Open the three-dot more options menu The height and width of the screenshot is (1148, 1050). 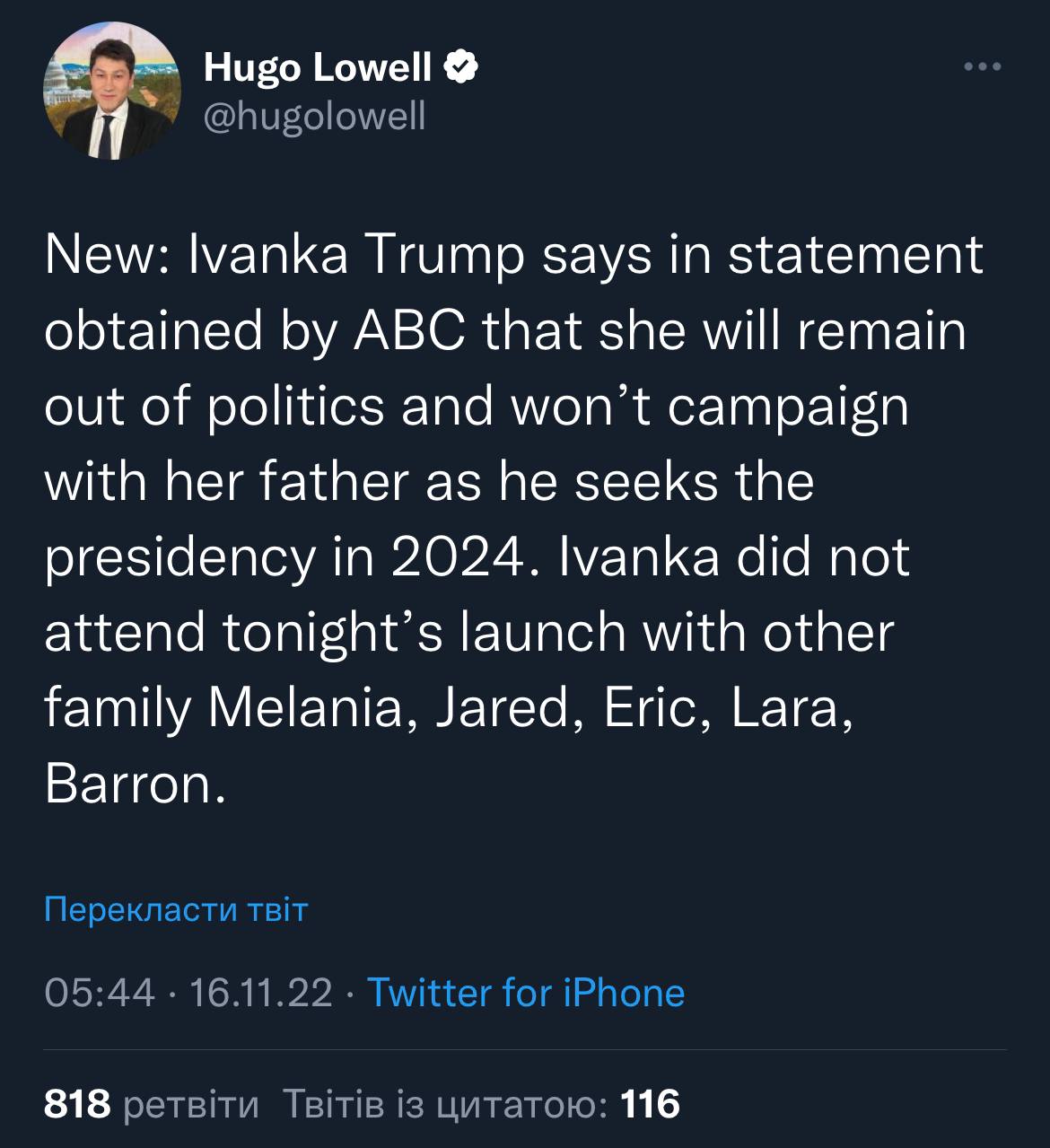pos(982,66)
